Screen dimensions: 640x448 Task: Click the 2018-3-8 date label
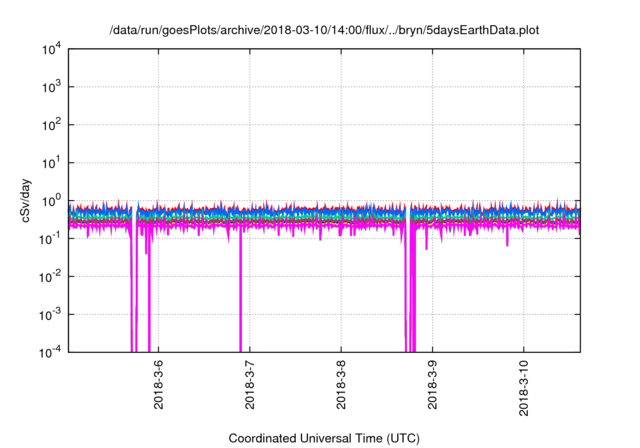click(341, 384)
